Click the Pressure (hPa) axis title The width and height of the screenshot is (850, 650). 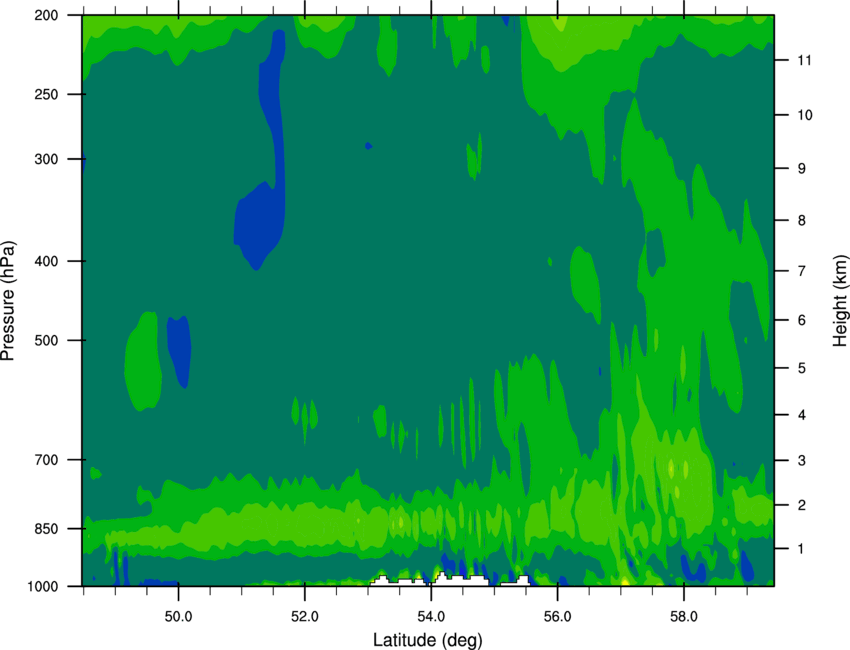(x=8, y=301)
